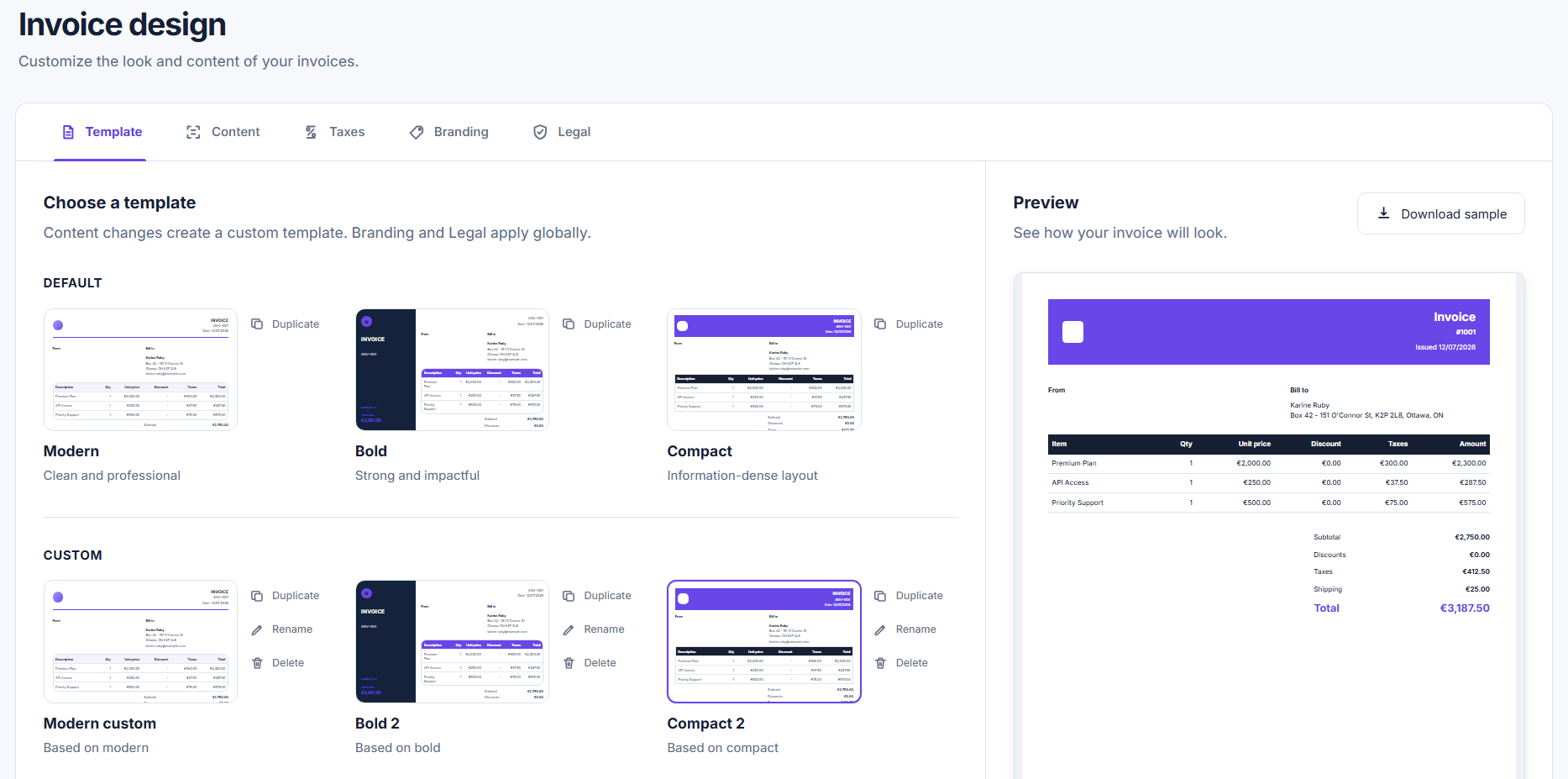Duplicate the default Modern template
Image resolution: width=1568 pixels, height=779 pixels.
(286, 324)
